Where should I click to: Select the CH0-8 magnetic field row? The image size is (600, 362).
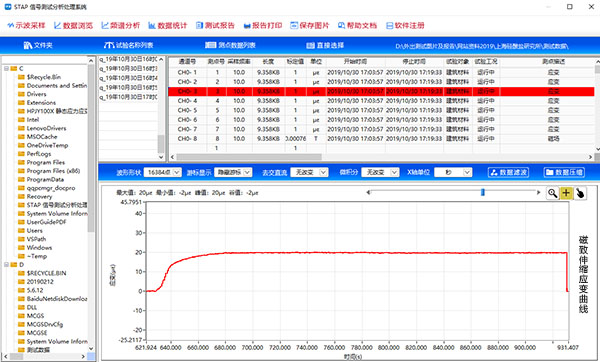[x=382, y=139]
